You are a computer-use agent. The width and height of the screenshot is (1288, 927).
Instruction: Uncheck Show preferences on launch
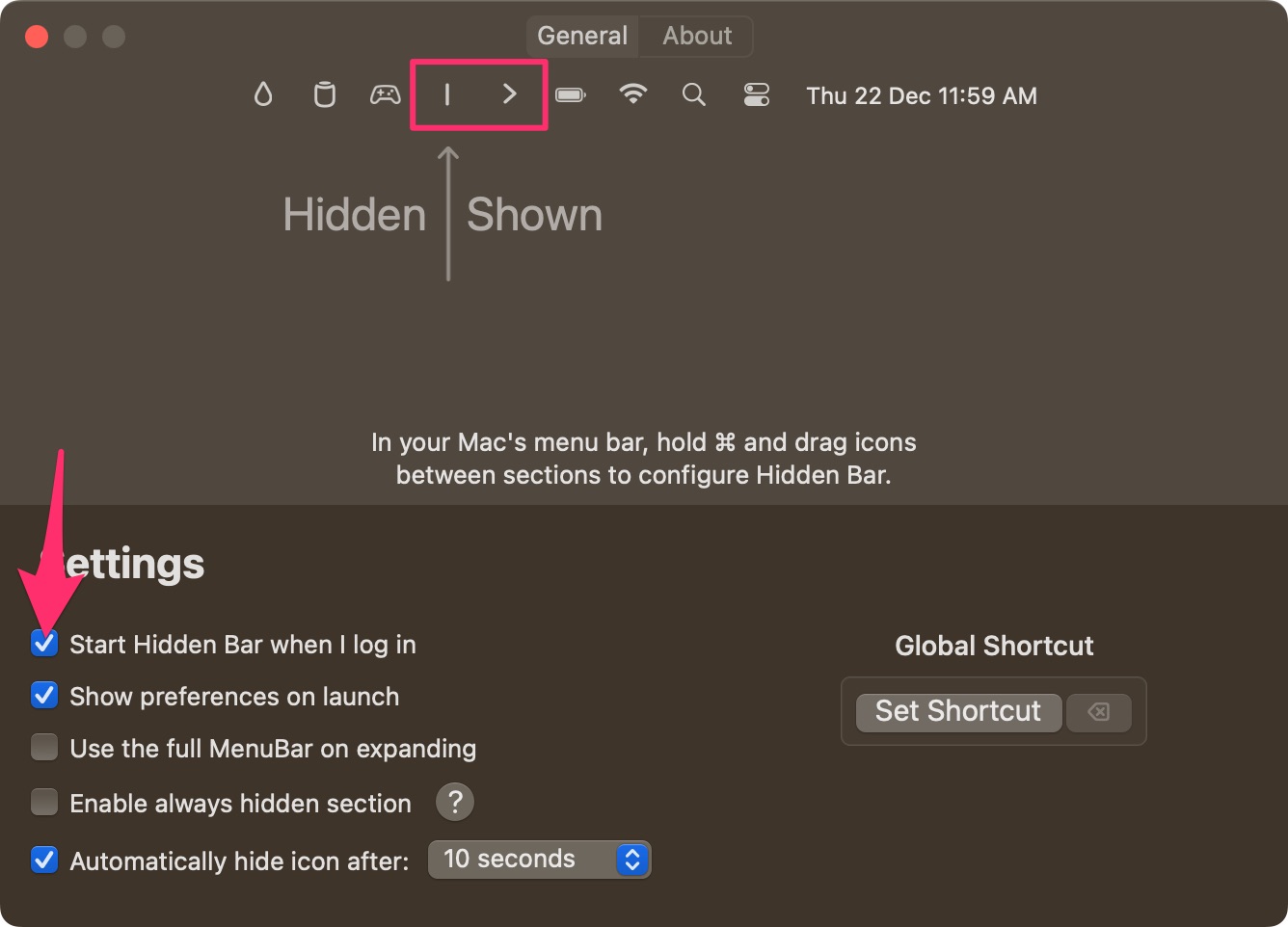[44, 695]
